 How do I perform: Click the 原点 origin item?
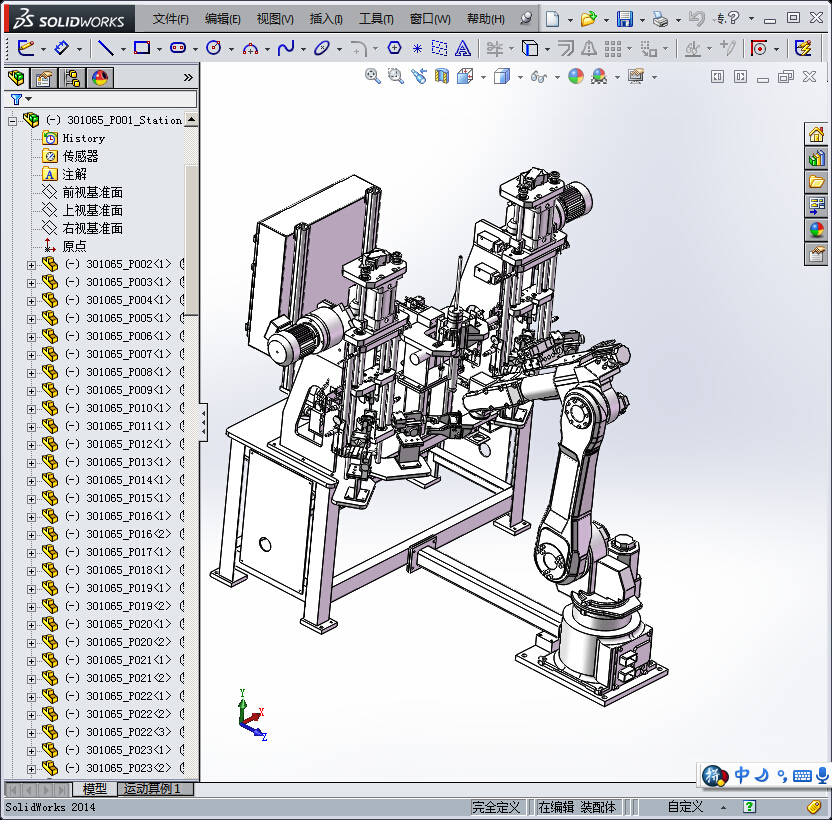tap(74, 246)
